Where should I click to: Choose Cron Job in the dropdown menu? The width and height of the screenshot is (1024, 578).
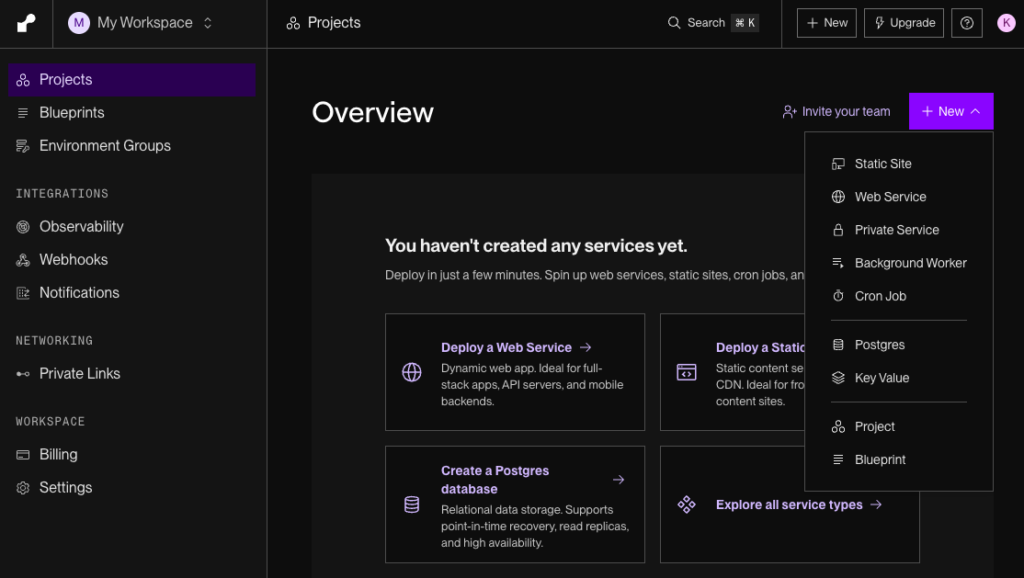880,296
